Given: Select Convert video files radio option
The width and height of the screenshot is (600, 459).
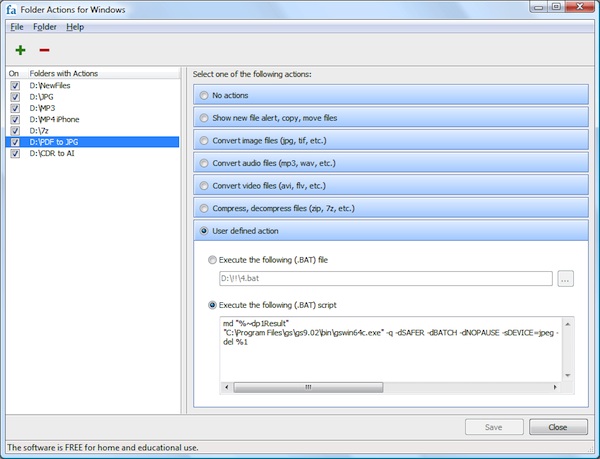Looking at the screenshot, I should tap(204, 186).
